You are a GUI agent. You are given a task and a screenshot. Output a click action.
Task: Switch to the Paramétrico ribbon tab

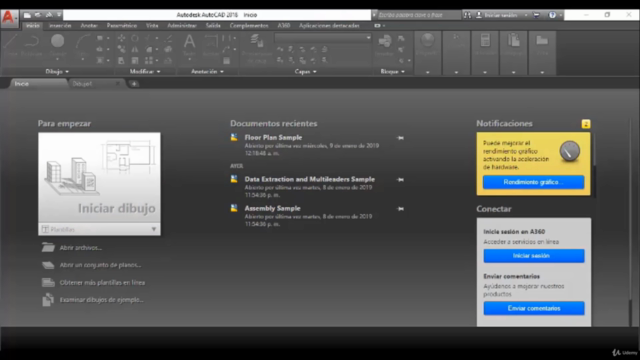pos(122,25)
